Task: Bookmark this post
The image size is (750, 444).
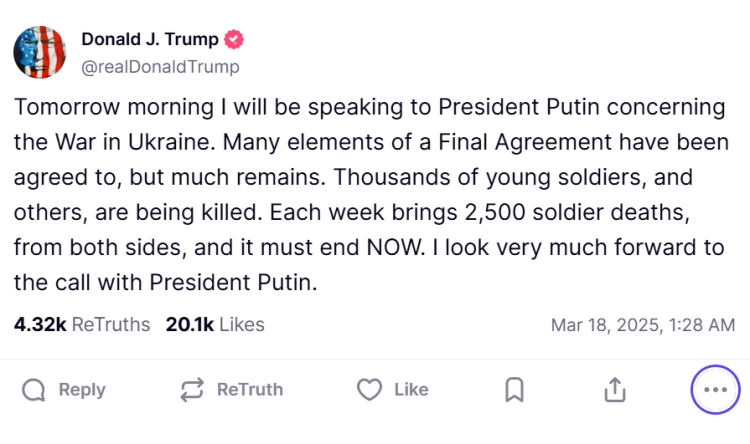Action: pos(514,390)
